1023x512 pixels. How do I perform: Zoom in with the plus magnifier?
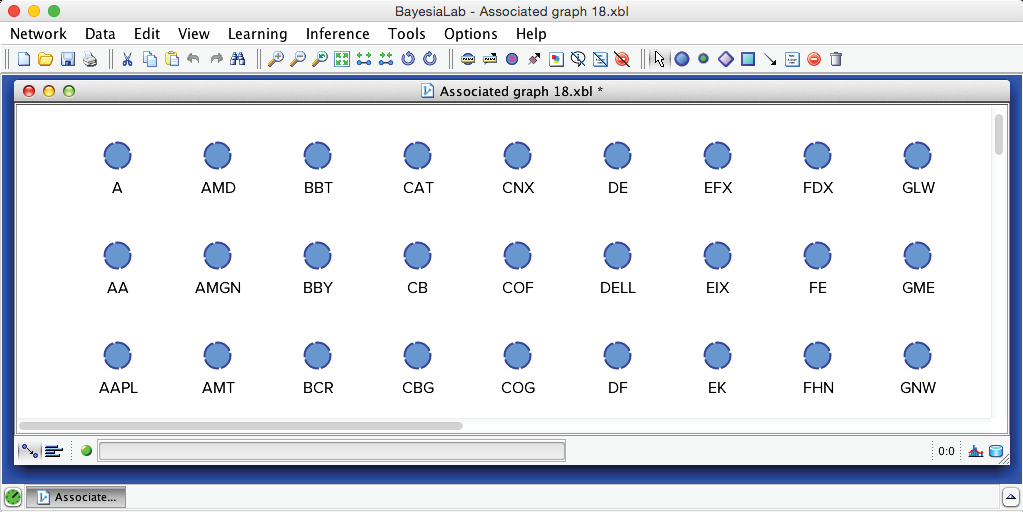click(276, 59)
